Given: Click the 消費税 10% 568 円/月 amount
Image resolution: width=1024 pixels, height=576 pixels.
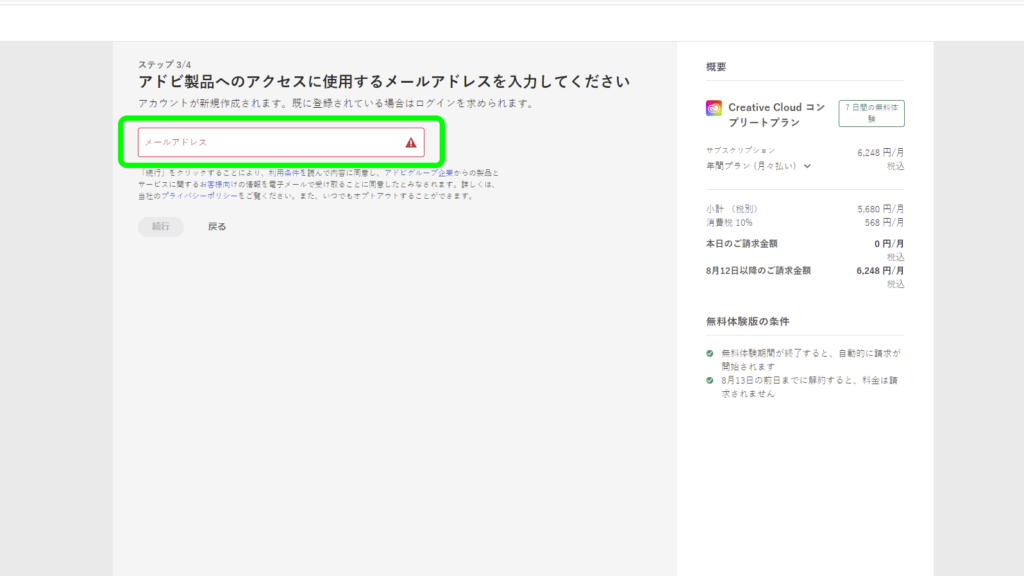Looking at the screenshot, I should tap(884, 223).
